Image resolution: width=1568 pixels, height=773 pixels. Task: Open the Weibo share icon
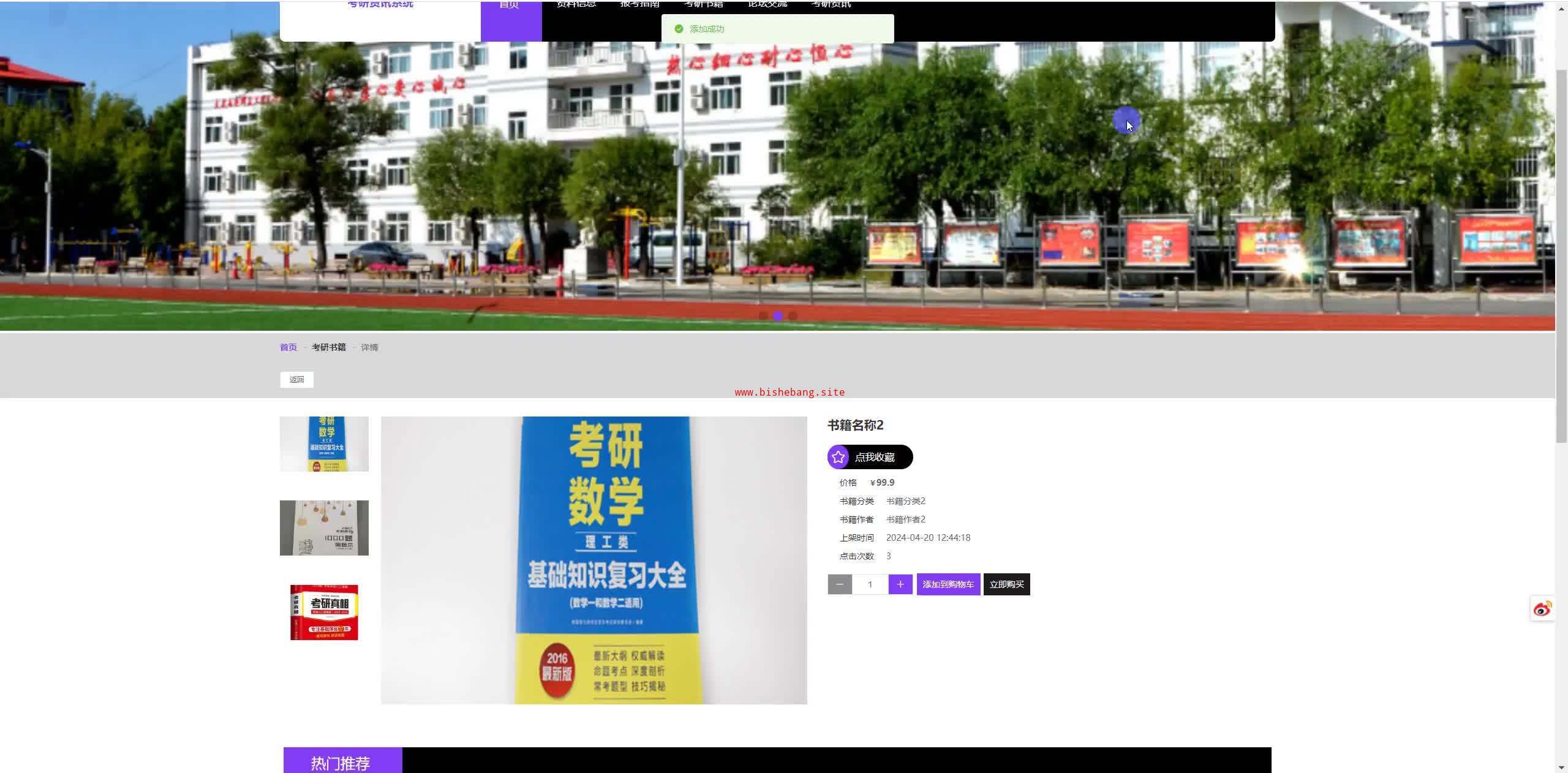coord(1542,609)
